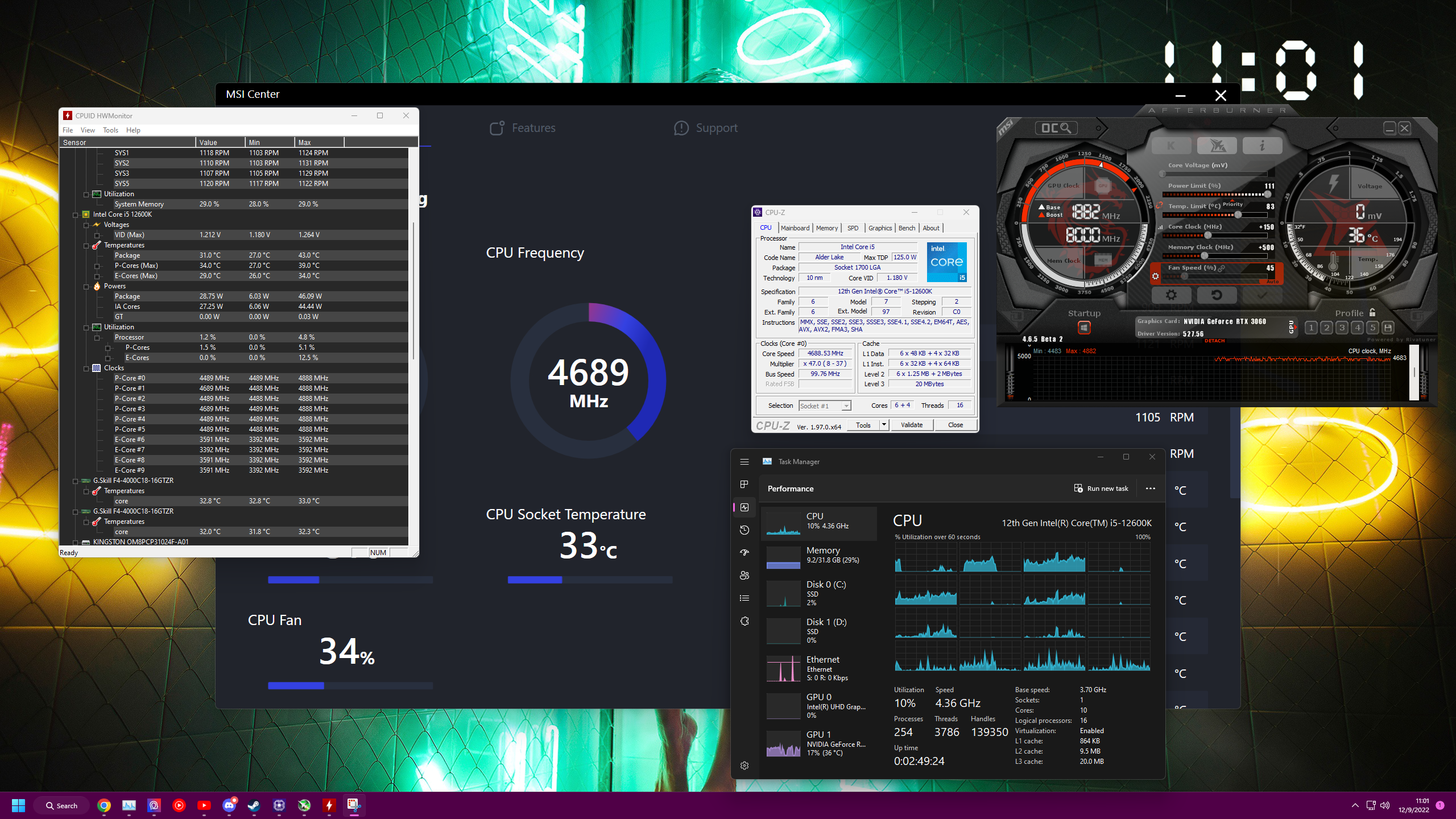Image resolution: width=1456 pixels, height=819 pixels.
Task: Open Discord from the taskbar
Action: click(229, 805)
